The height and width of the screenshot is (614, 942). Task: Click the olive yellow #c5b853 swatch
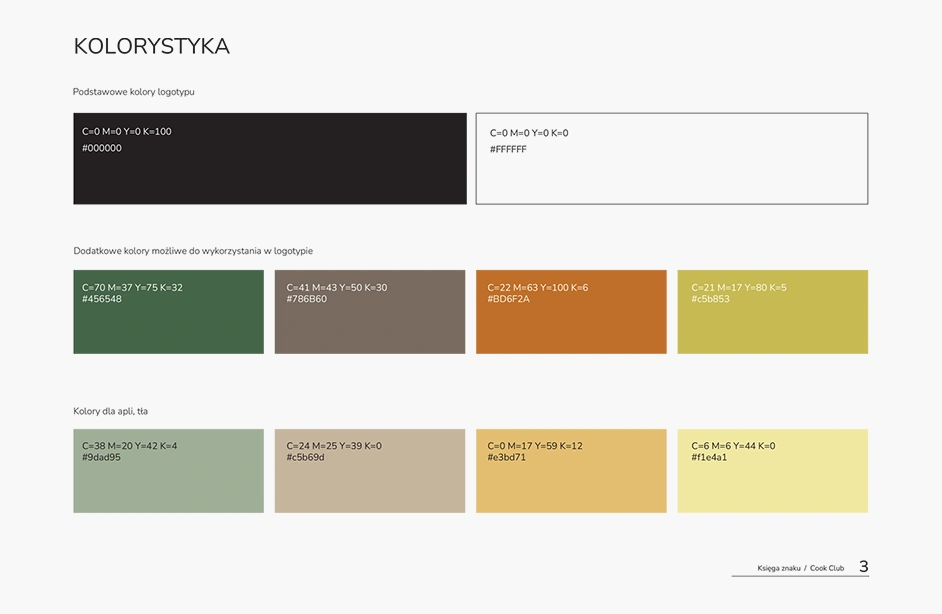772,322
